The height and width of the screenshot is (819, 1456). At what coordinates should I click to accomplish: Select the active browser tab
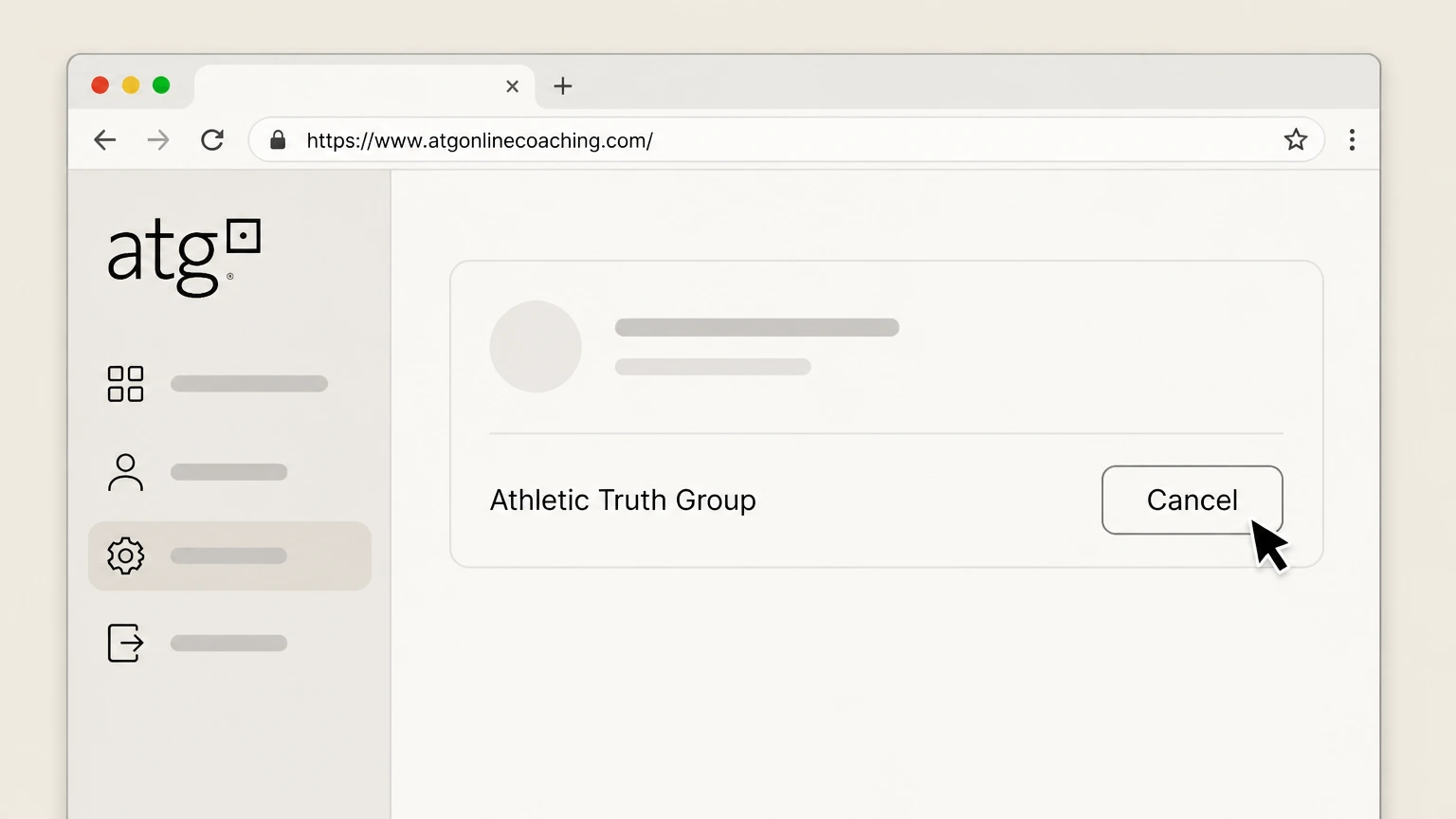click(x=365, y=86)
